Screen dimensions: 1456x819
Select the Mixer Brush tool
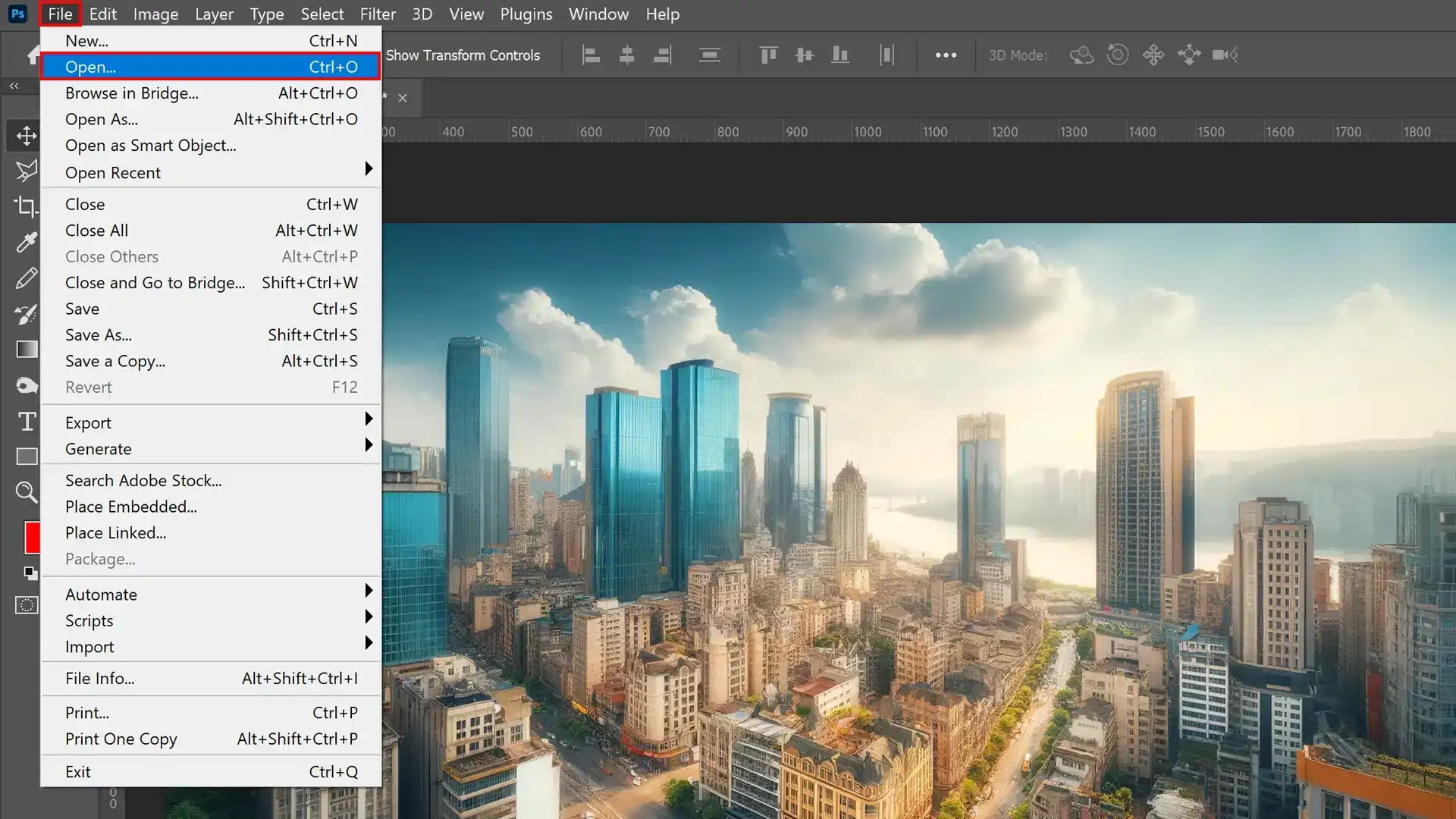(x=27, y=313)
